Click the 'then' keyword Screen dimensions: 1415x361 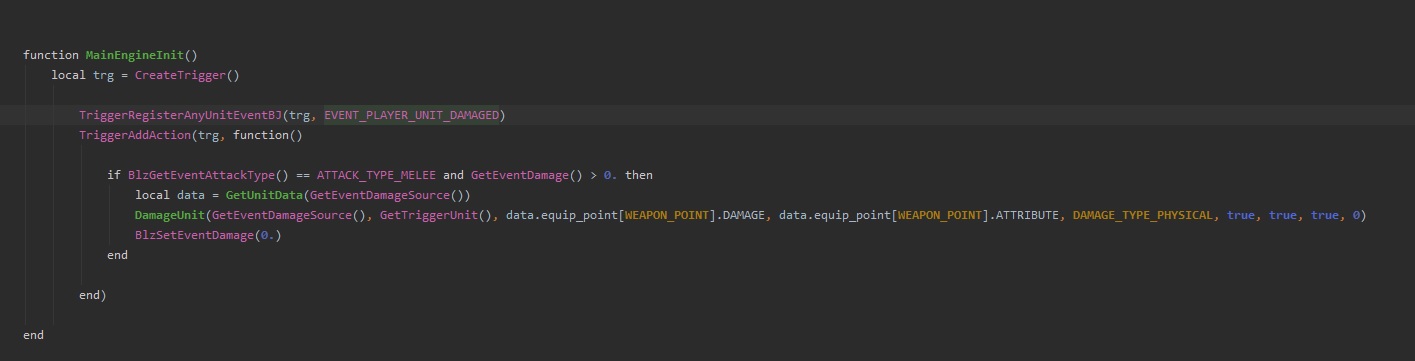pyautogui.click(x=639, y=175)
